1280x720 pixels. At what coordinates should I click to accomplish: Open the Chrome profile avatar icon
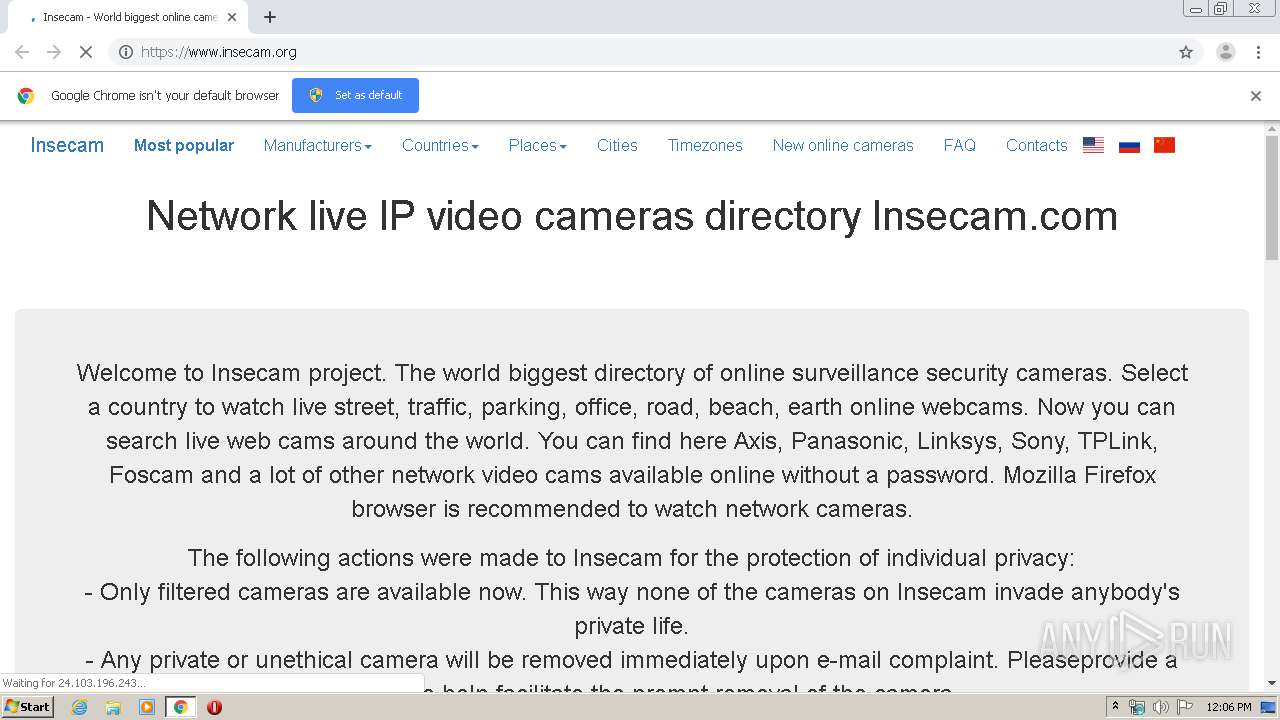1225,52
